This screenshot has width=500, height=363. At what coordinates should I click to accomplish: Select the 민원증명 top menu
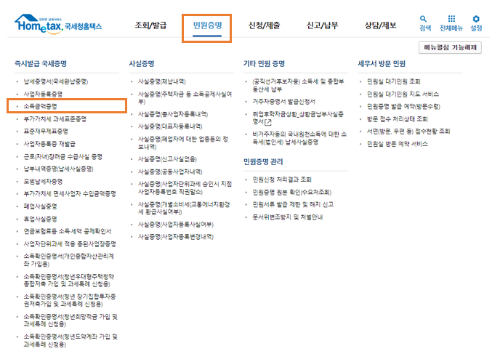click(x=207, y=26)
